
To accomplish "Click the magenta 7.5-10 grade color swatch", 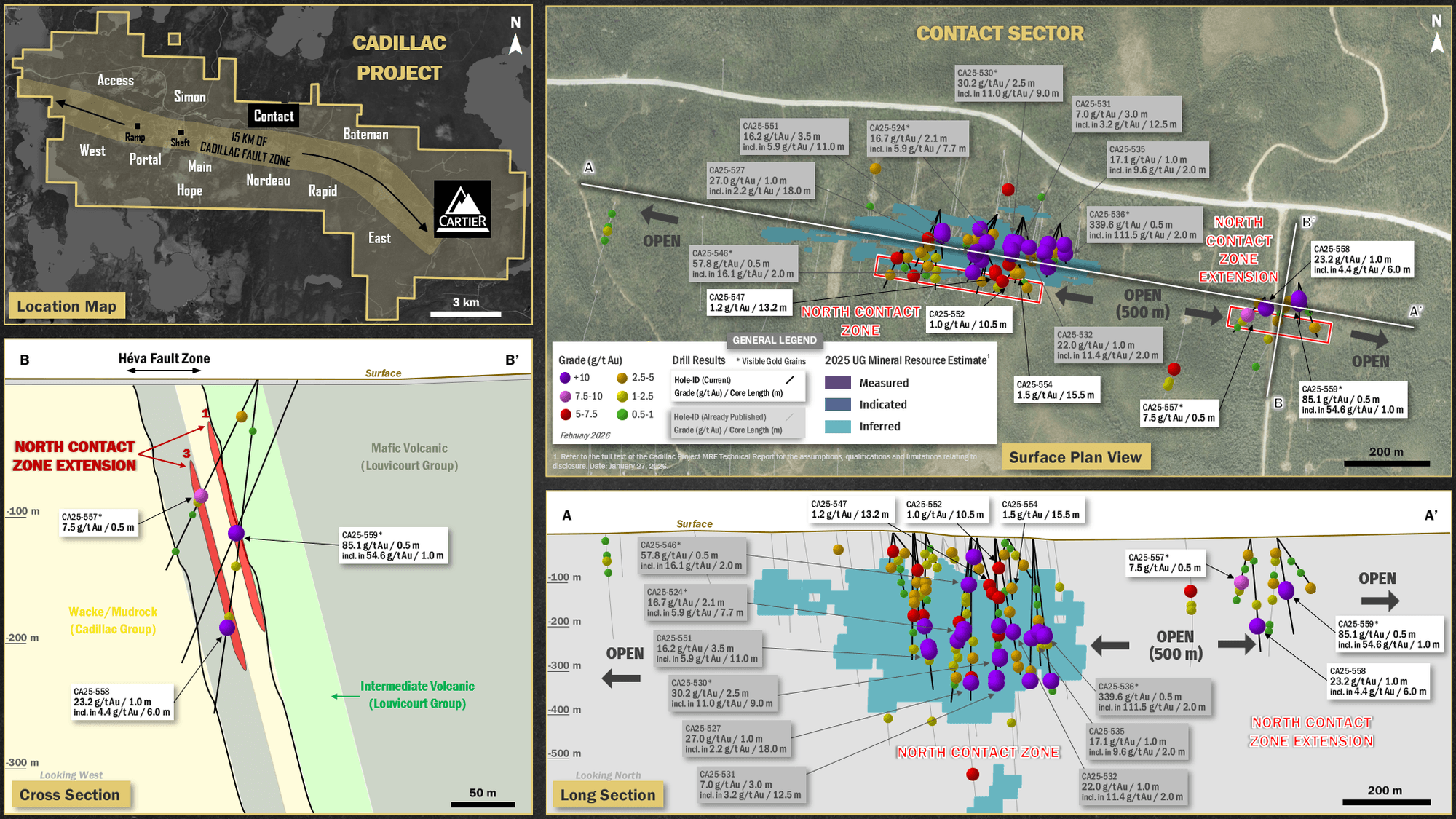I will pos(564,396).
